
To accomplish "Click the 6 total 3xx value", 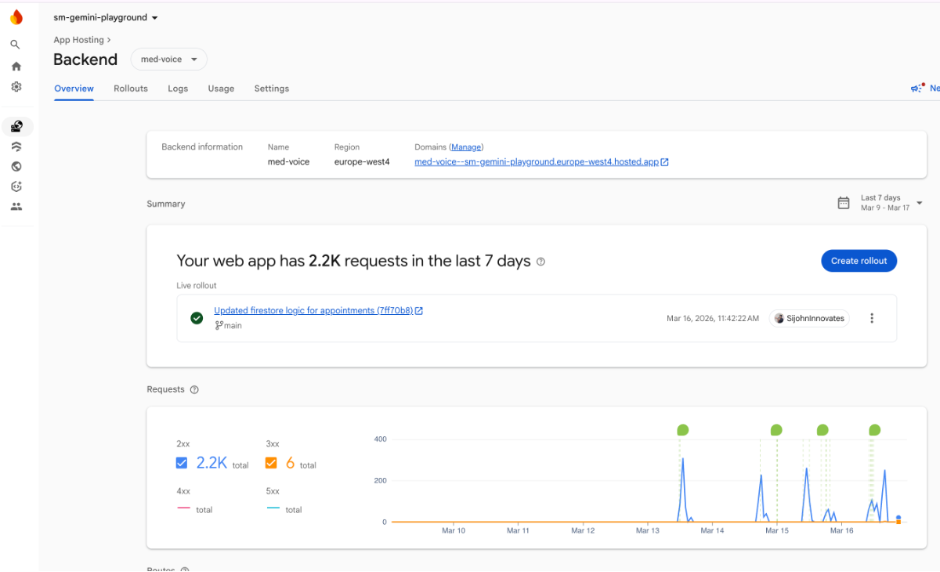I will [x=290, y=463].
